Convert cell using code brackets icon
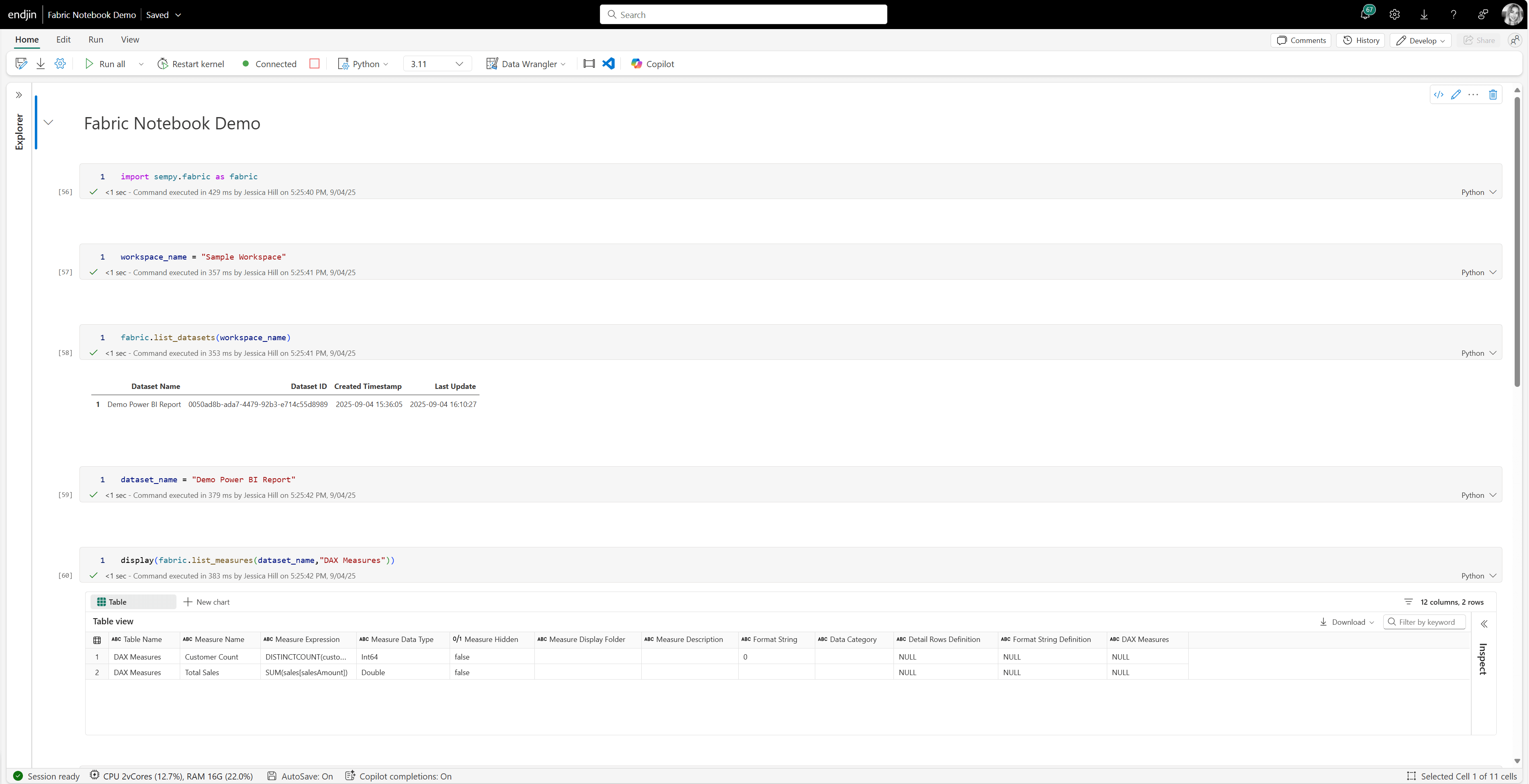Image resolution: width=1529 pixels, height=784 pixels. (x=1439, y=94)
